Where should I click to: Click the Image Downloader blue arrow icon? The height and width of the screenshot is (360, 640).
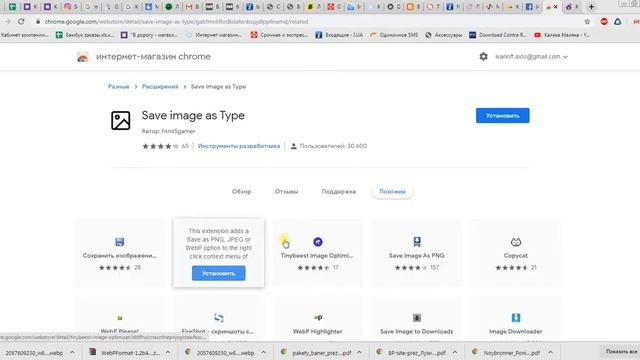[516, 318]
